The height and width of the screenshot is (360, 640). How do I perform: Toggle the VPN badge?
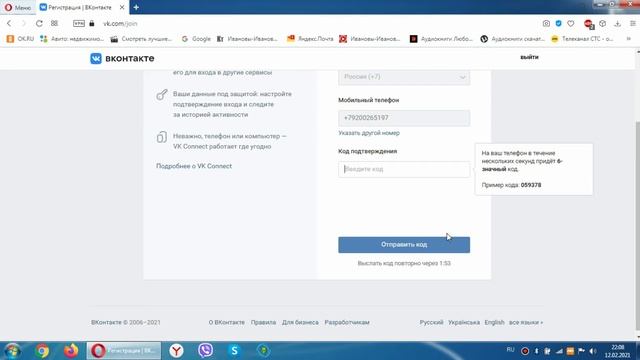pos(79,24)
